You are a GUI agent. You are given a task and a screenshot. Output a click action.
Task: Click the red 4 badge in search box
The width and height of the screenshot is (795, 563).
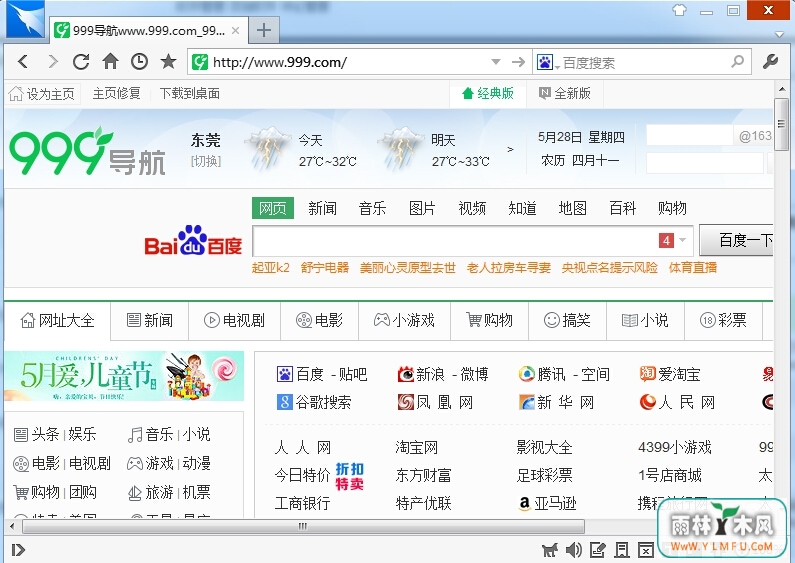tap(666, 240)
